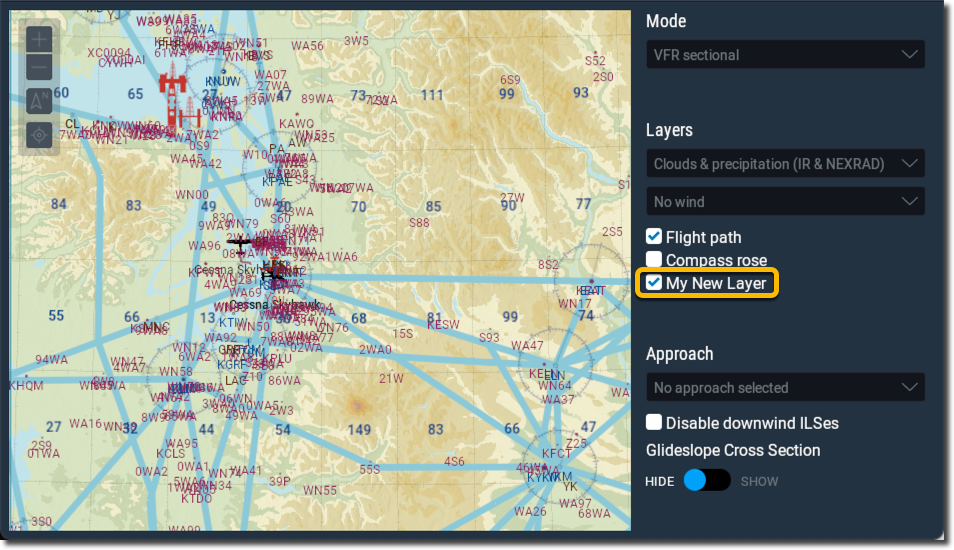The image size is (954, 550).
Task: Click the S88 airport label on map
Action: coord(419,223)
